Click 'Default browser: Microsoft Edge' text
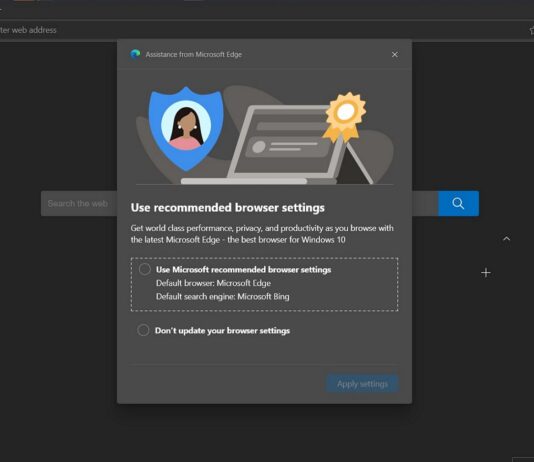 [x=213, y=283]
